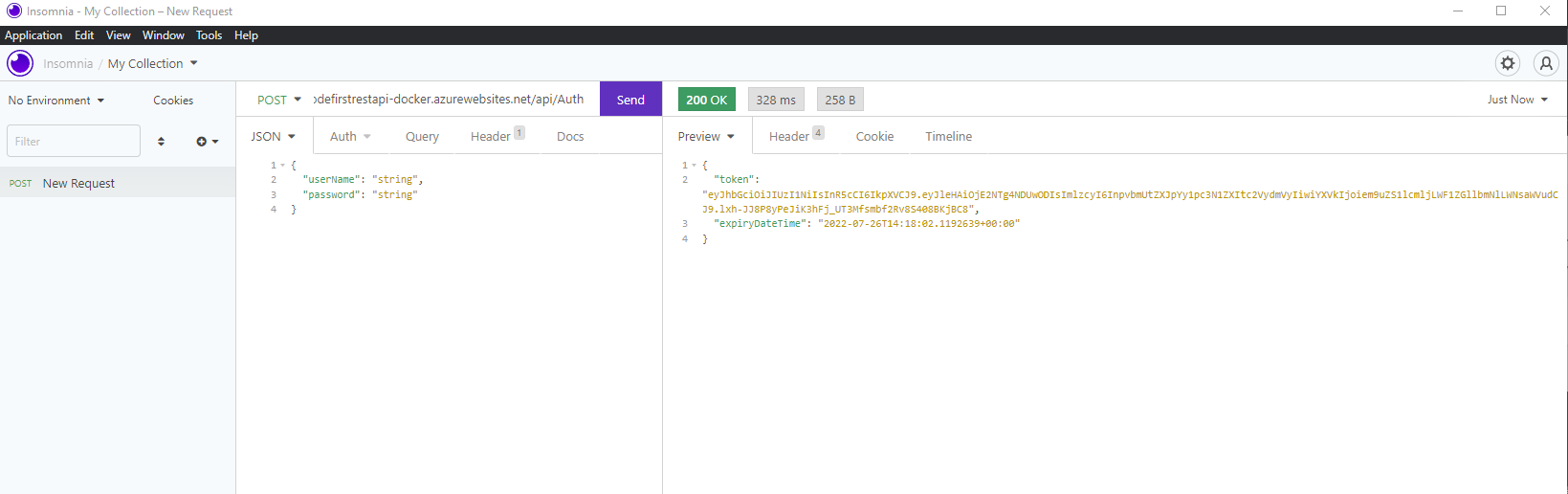The width and height of the screenshot is (1568, 494).
Task: Open the JSON body type dropdown
Action: pos(274,136)
